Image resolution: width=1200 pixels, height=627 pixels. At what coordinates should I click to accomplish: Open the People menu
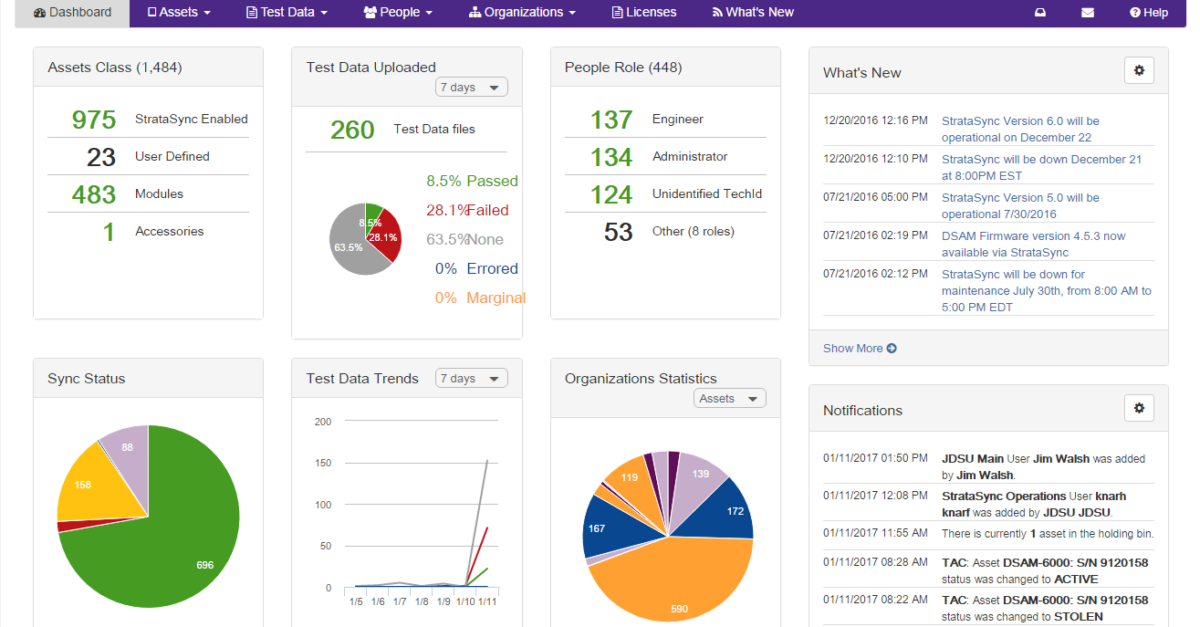click(397, 13)
